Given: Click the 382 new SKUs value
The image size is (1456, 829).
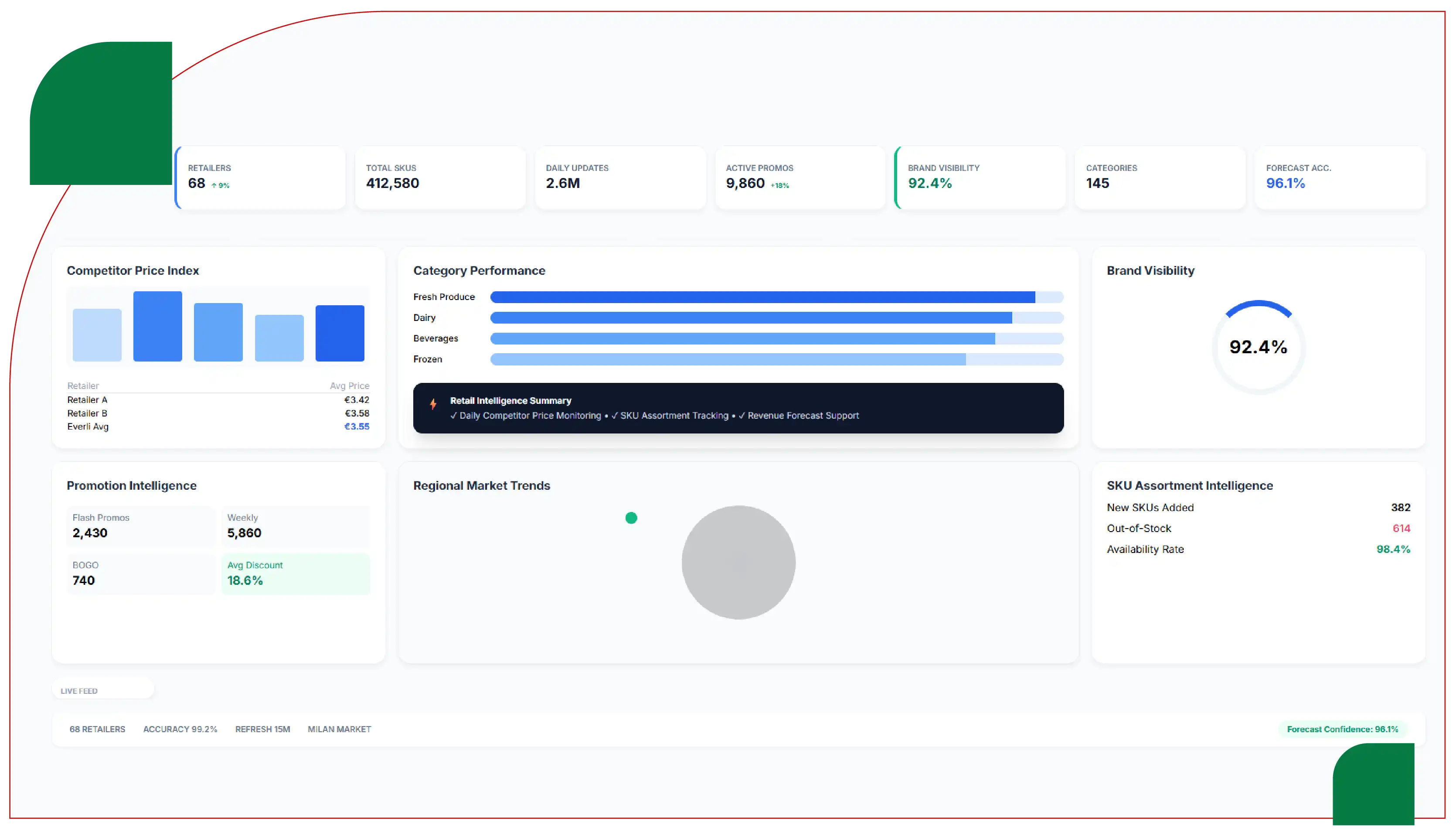Looking at the screenshot, I should pyautogui.click(x=1401, y=507).
